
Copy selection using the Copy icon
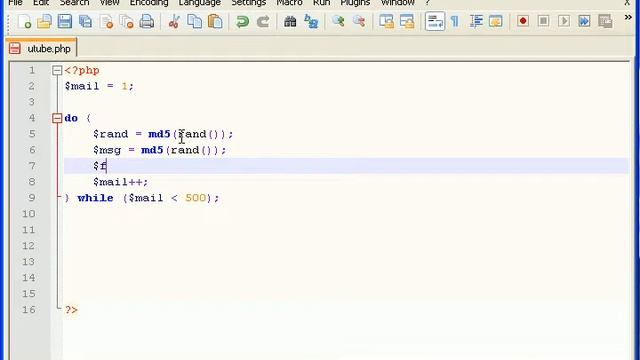pyautogui.click(x=194, y=21)
